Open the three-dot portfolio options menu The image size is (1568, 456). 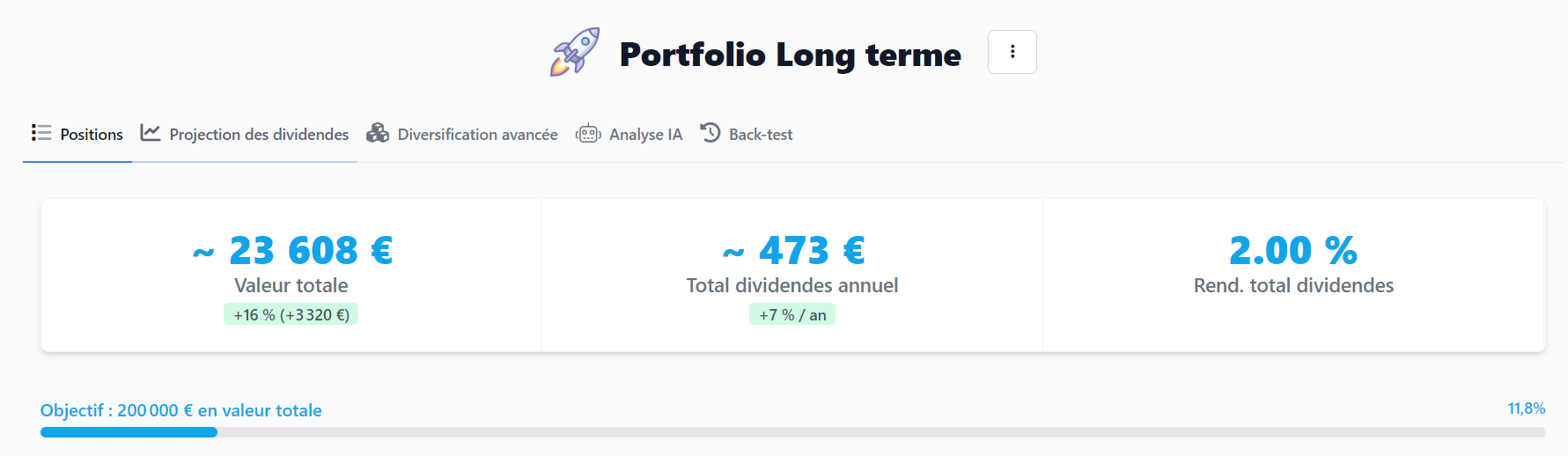1012,52
